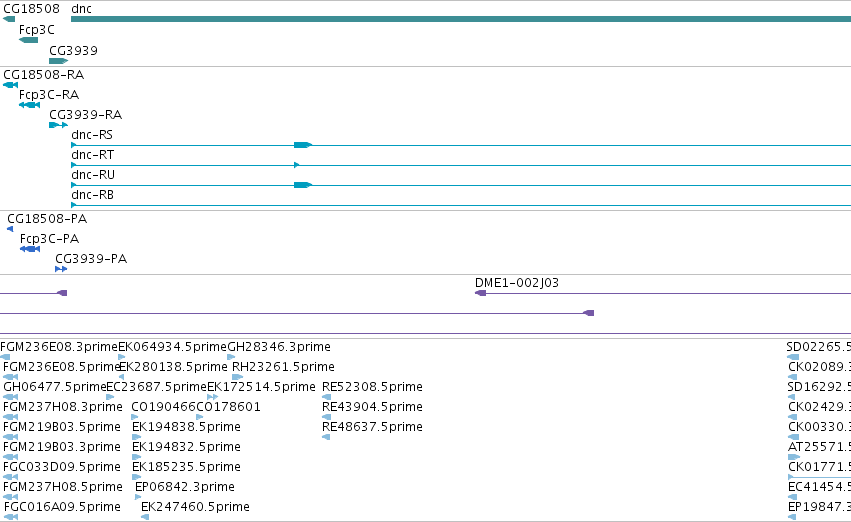Click the CG3939 gene arrow glyph
Image resolution: width=851 pixels, height=522 pixels.
click(58, 61)
